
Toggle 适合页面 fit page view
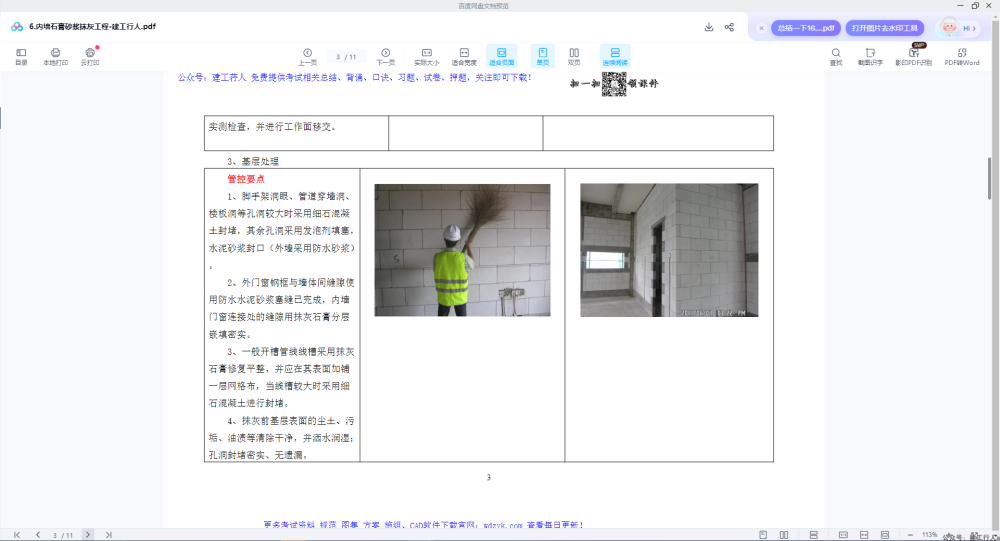(x=502, y=56)
